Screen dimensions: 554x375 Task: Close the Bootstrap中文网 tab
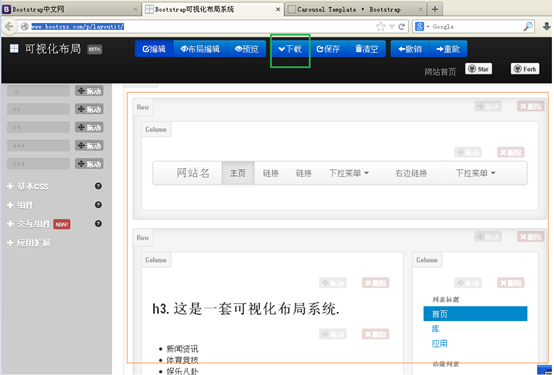(135, 10)
